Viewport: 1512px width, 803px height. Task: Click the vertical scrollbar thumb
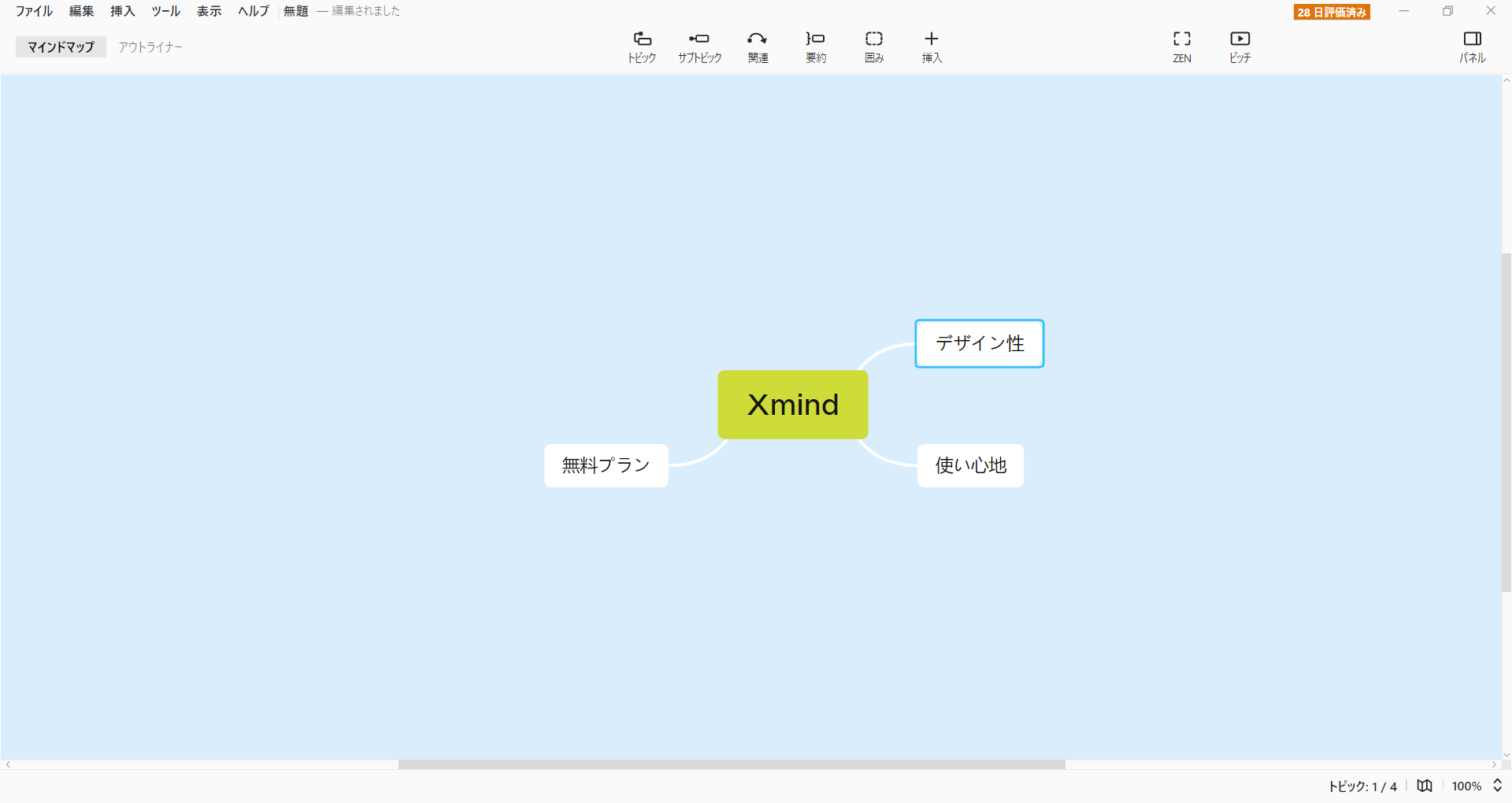(x=1506, y=422)
